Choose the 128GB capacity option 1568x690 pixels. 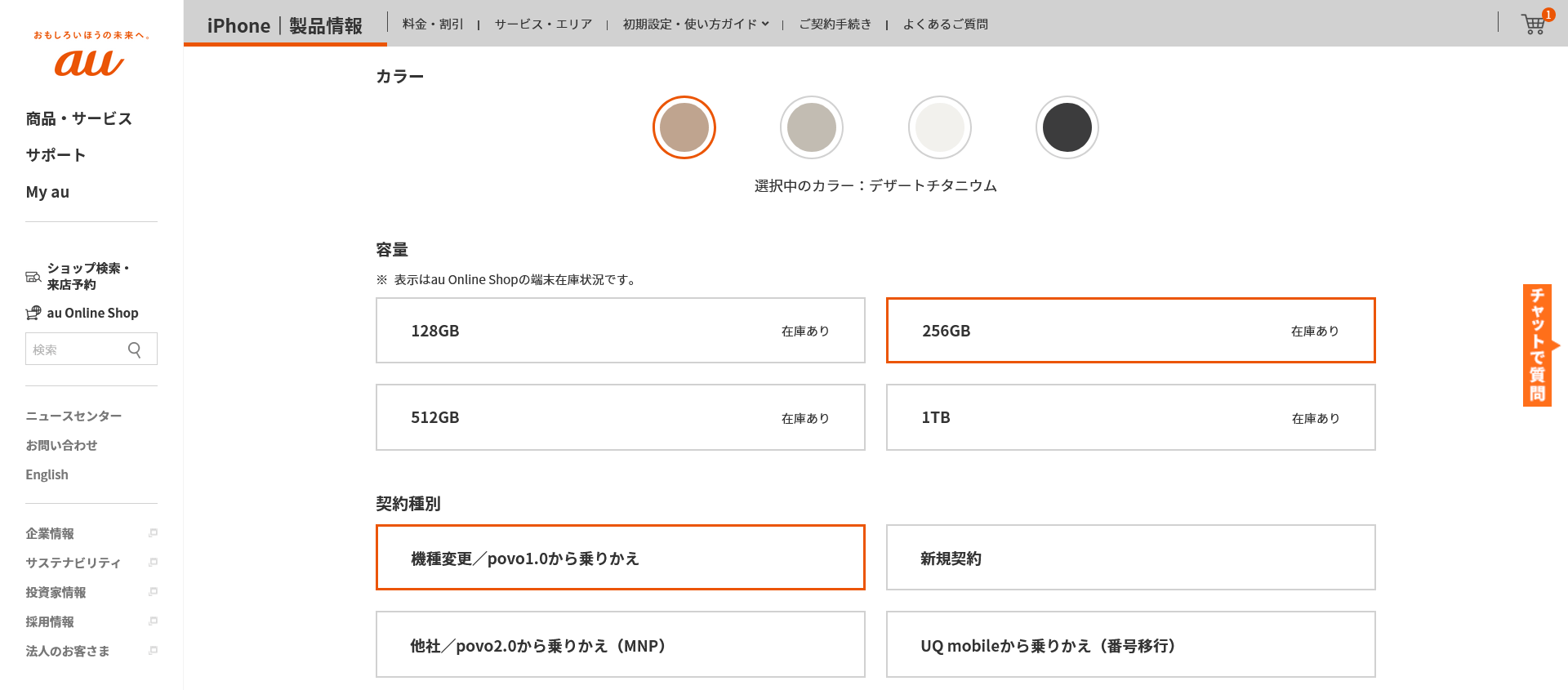(x=621, y=331)
